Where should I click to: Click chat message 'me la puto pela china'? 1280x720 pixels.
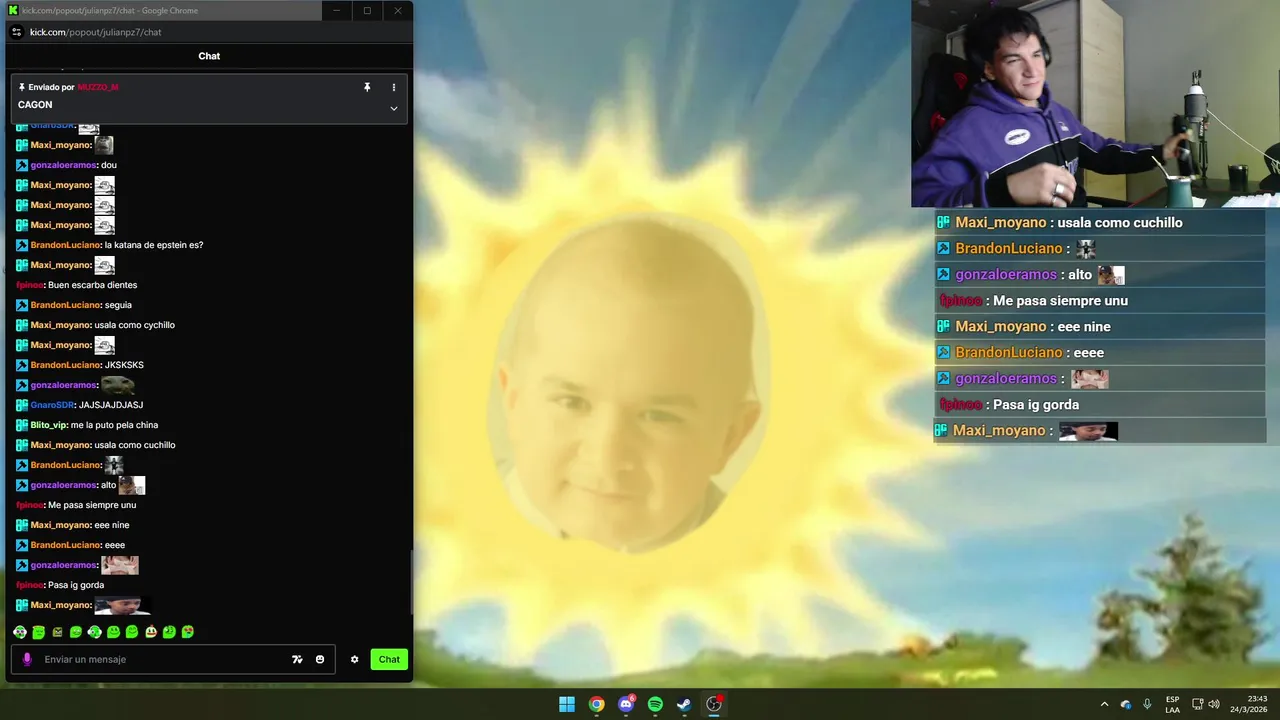coord(114,425)
